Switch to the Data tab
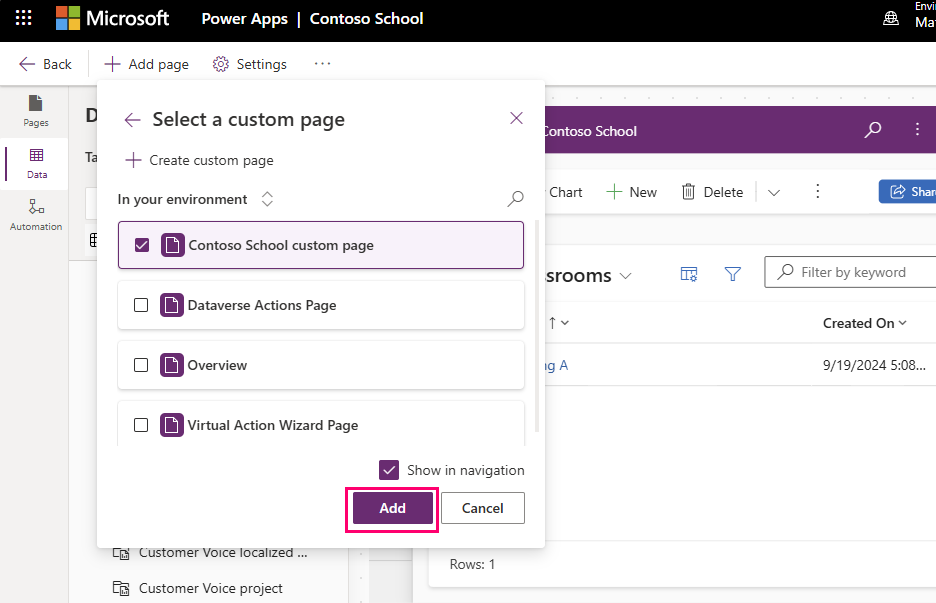936x603 pixels. coord(36,164)
